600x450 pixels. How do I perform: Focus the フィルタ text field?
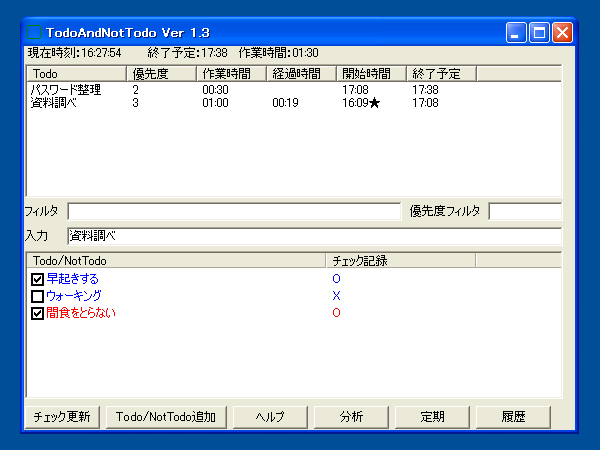click(233, 211)
